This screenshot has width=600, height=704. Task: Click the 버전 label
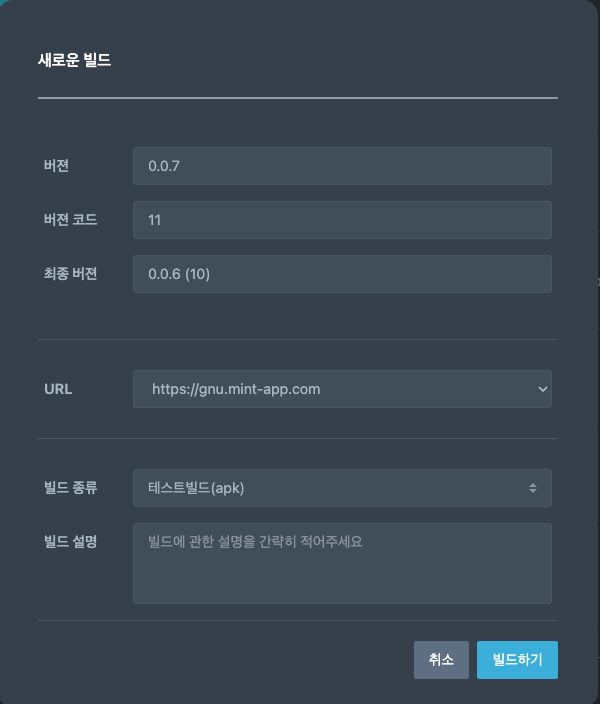click(x=56, y=166)
